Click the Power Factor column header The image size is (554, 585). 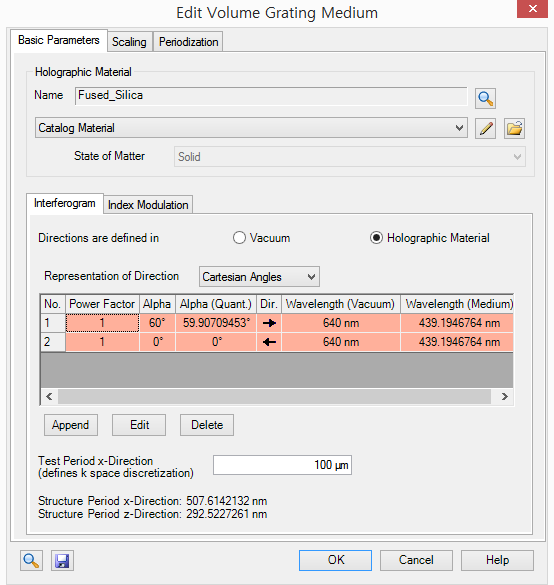click(x=102, y=304)
